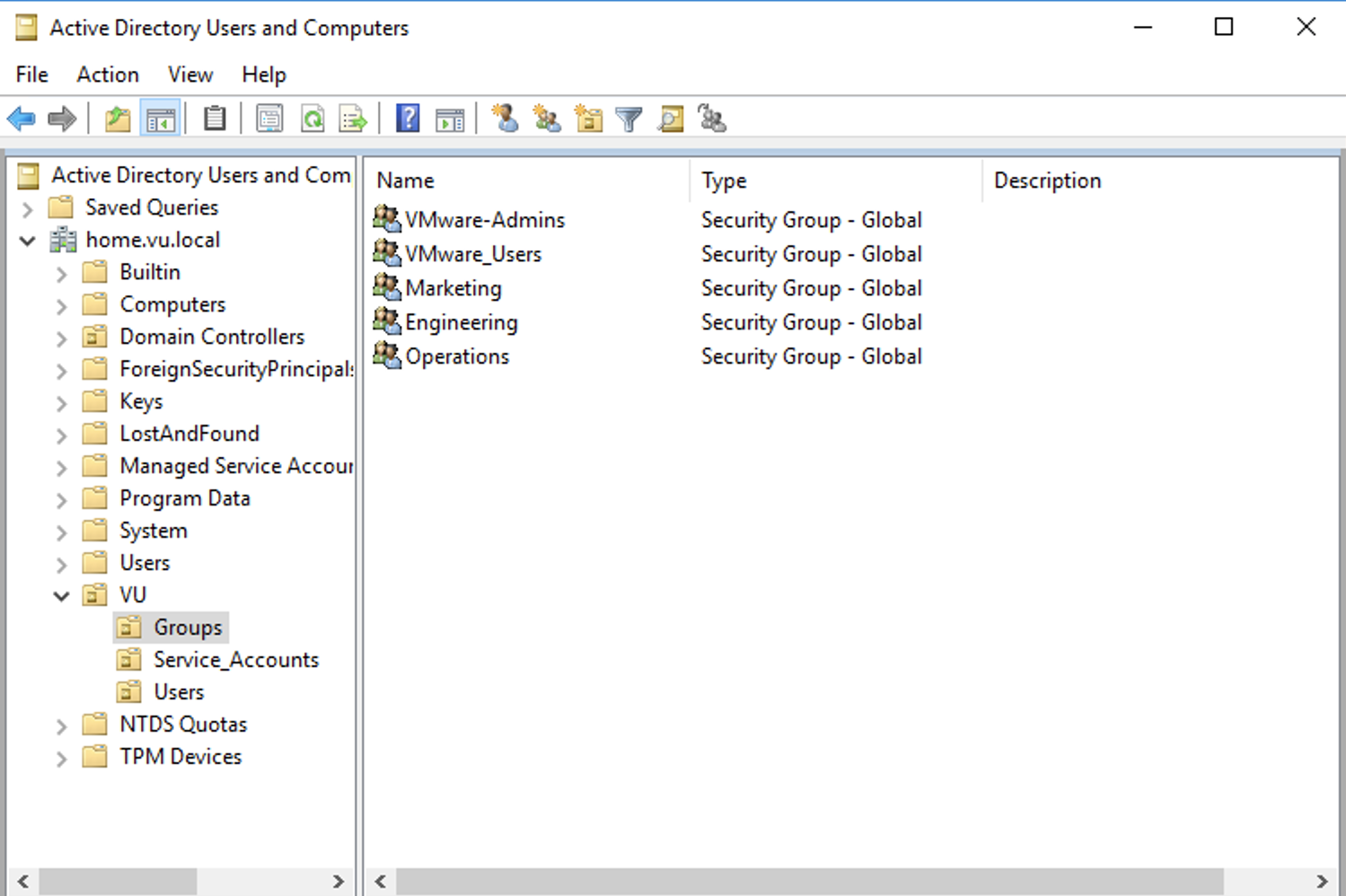Click Operations row's Security Group - Global
This screenshot has width=1346, height=896.
[812, 356]
